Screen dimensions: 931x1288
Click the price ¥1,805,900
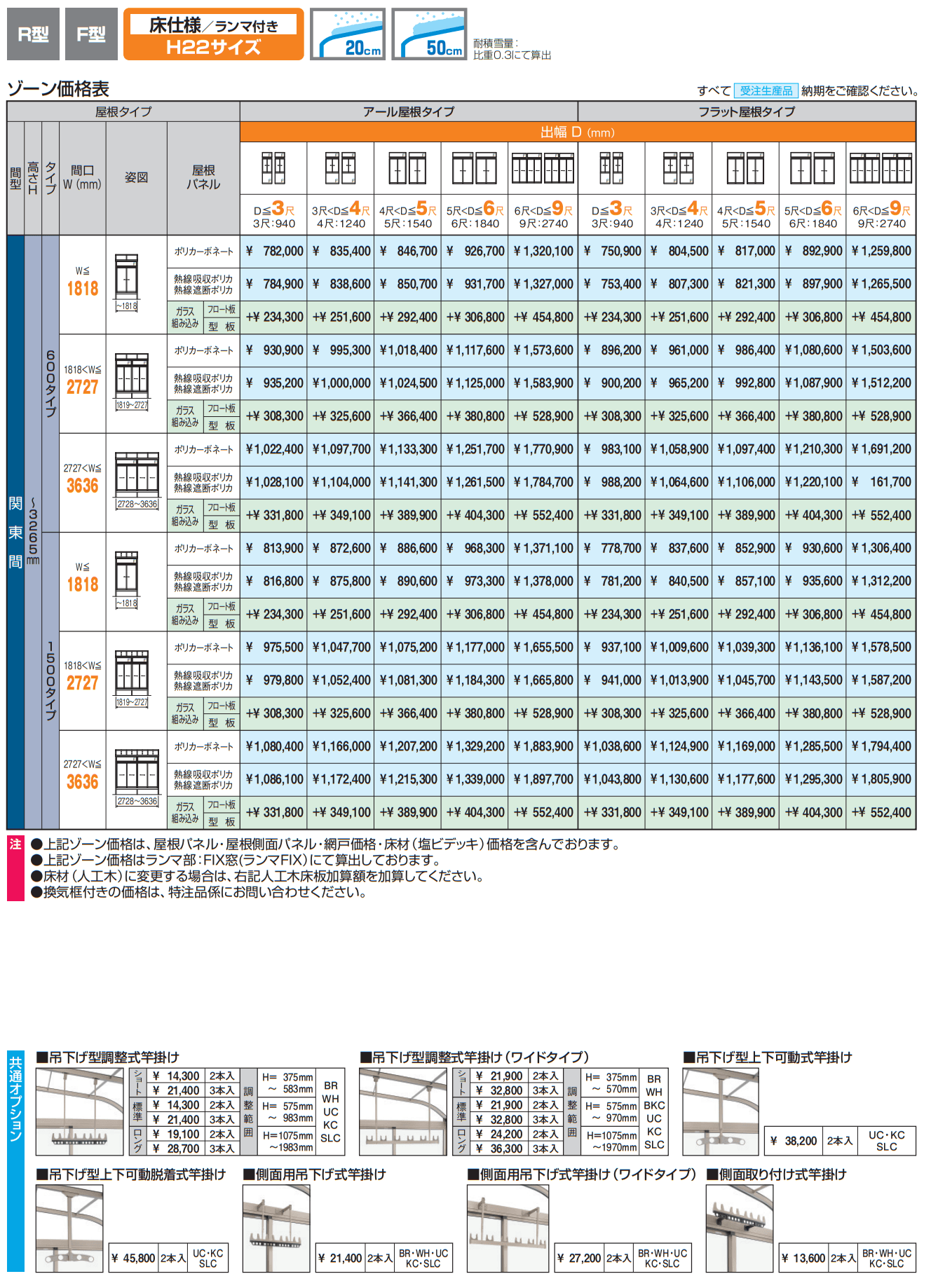(x=881, y=779)
